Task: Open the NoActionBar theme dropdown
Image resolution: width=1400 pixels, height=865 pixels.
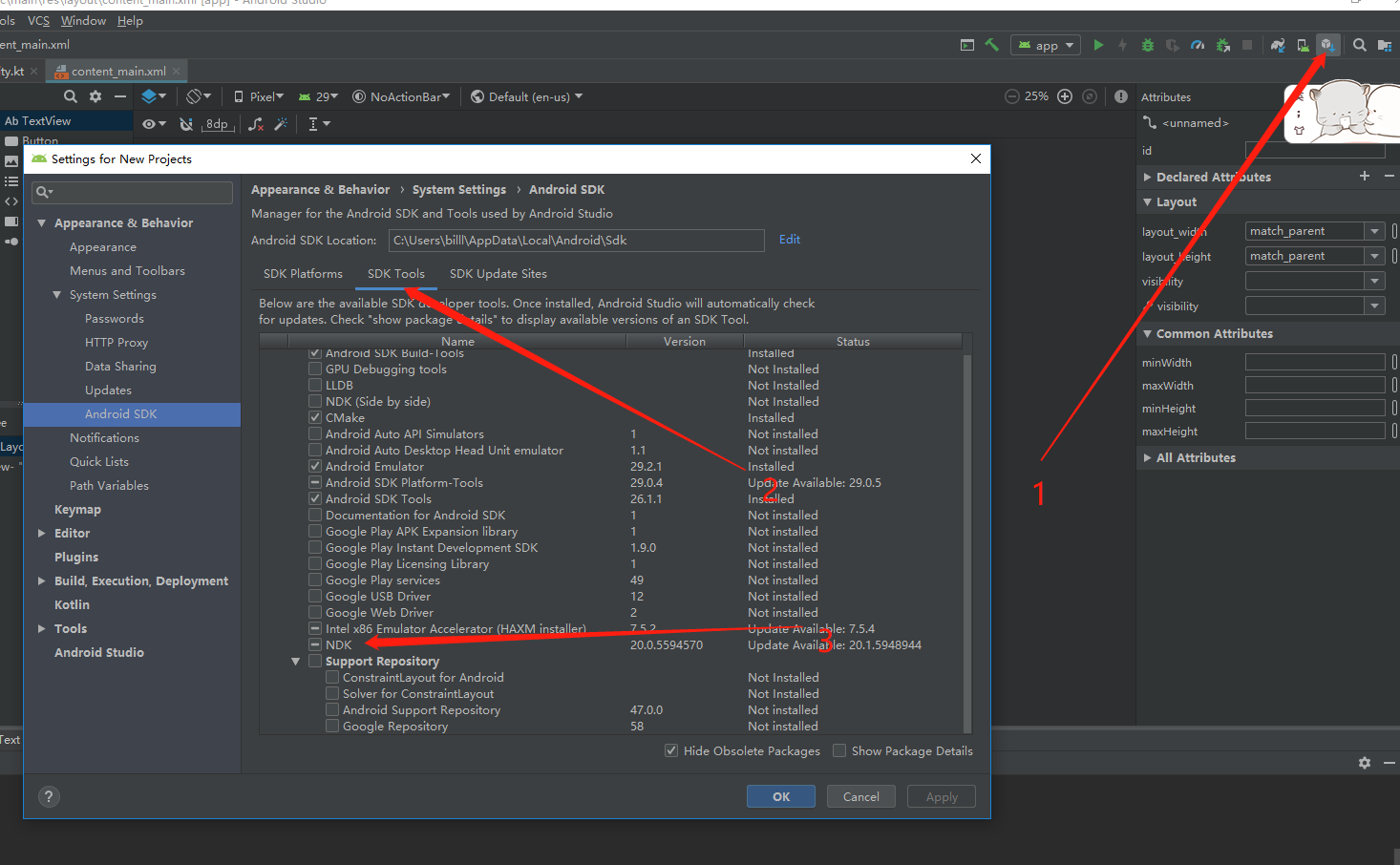Action: [401, 96]
